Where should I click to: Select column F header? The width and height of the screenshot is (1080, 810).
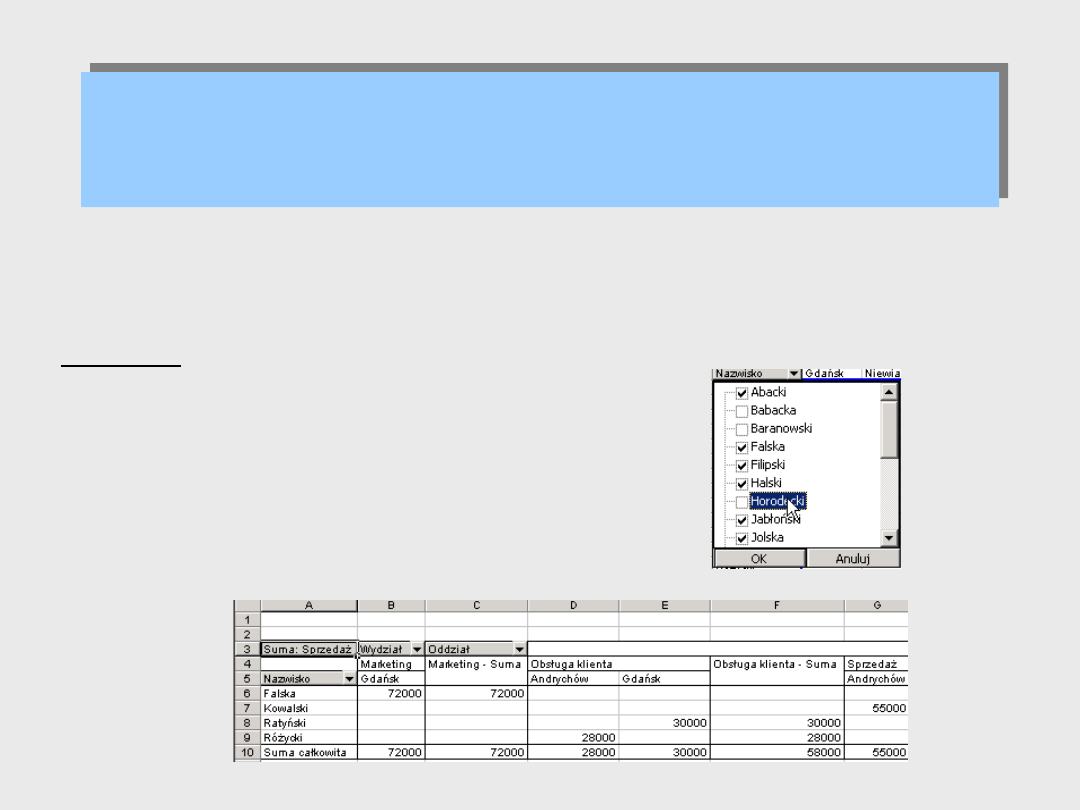(x=777, y=606)
